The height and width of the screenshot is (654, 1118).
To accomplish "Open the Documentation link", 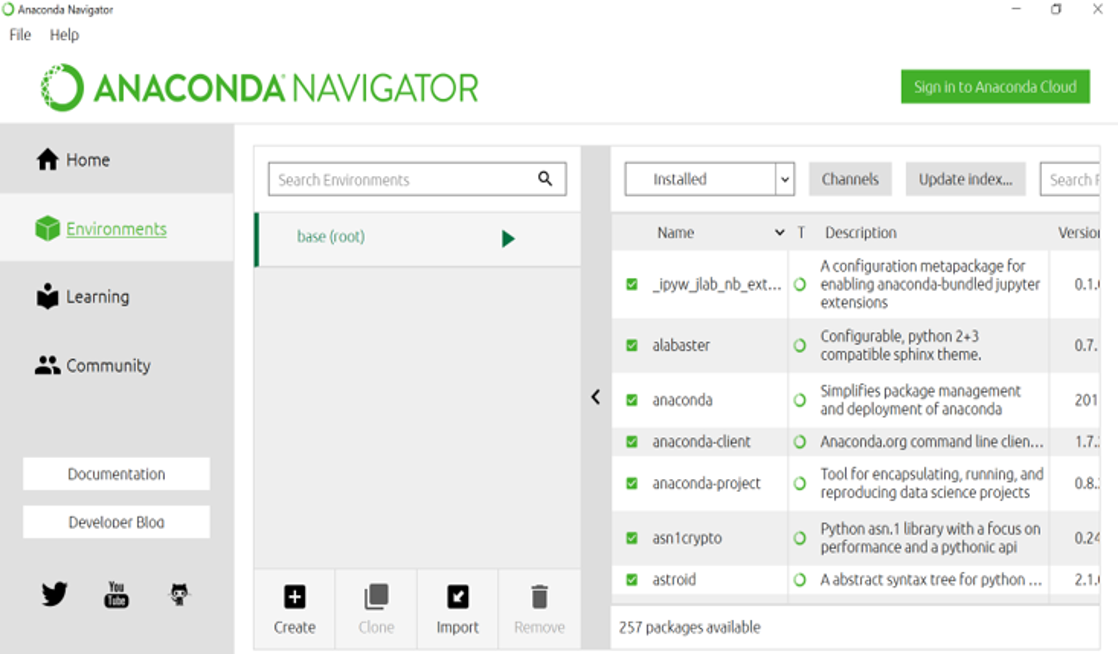I will [x=116, y=474].
